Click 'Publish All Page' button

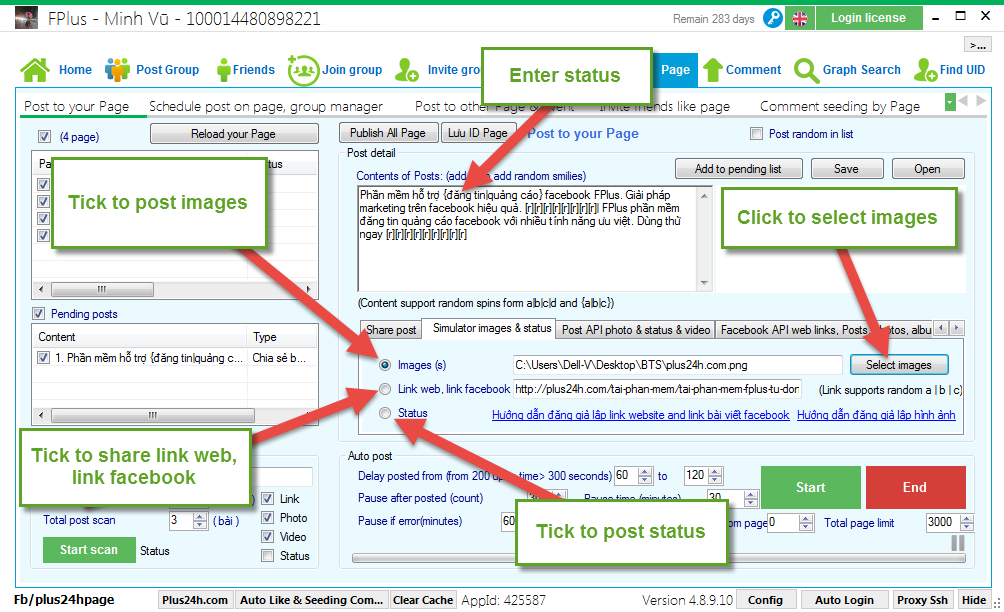(388, 133)
